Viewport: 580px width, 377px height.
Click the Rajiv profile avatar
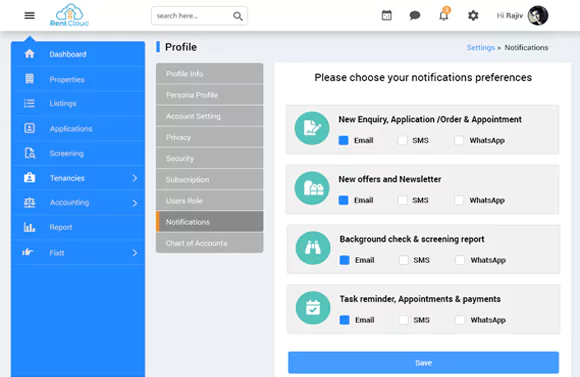click(538, 16)
